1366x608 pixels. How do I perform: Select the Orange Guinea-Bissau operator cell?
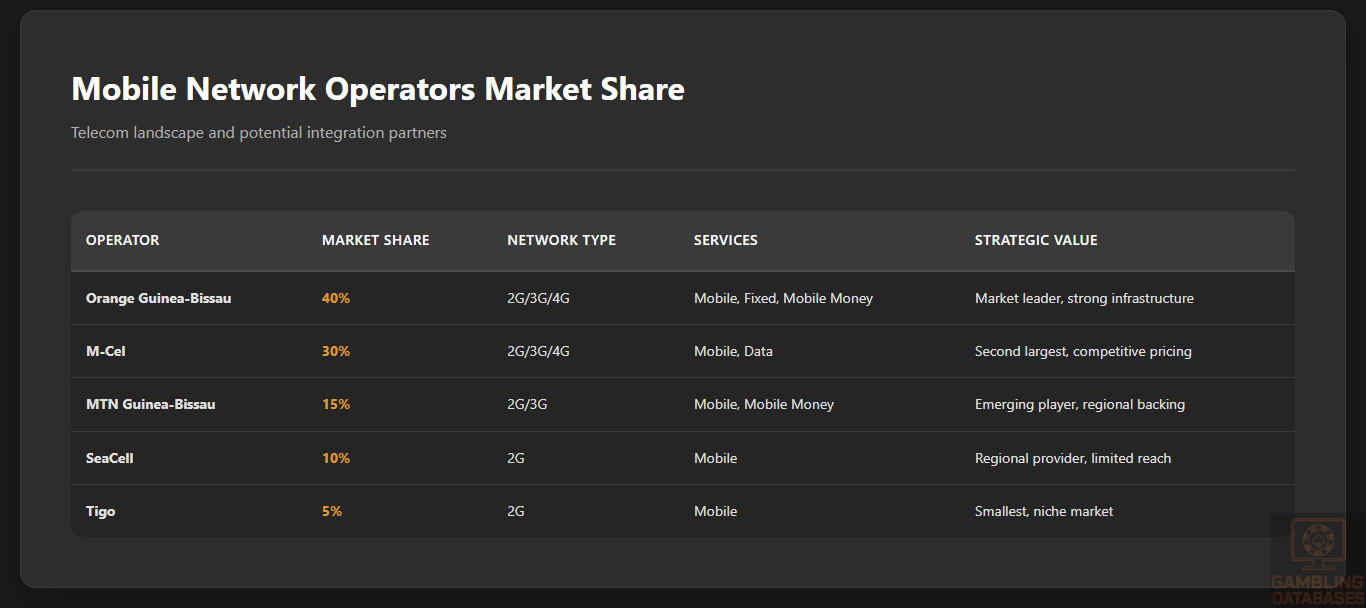click(158, 298)
